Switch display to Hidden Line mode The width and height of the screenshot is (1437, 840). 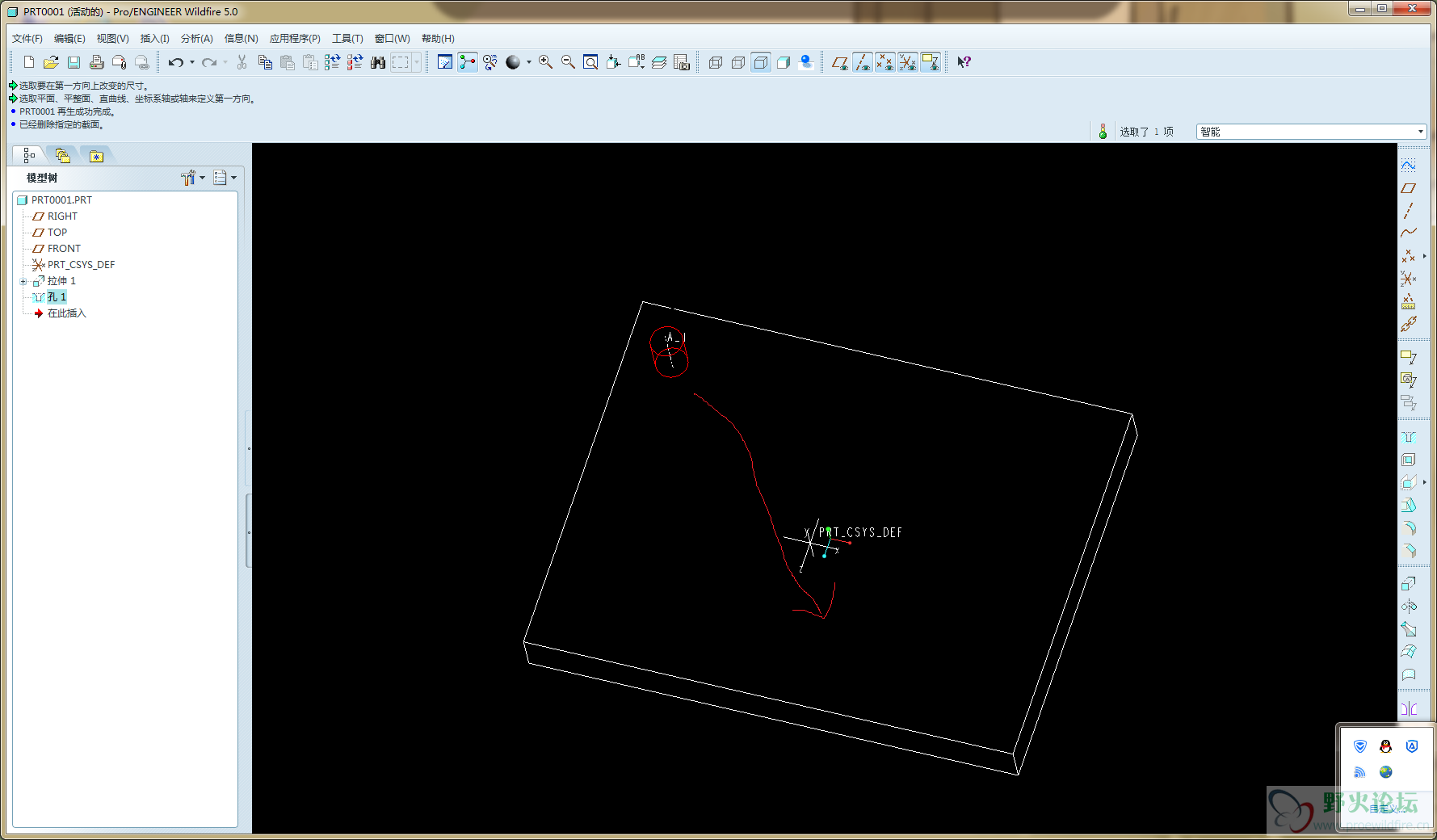pos(738,62)
